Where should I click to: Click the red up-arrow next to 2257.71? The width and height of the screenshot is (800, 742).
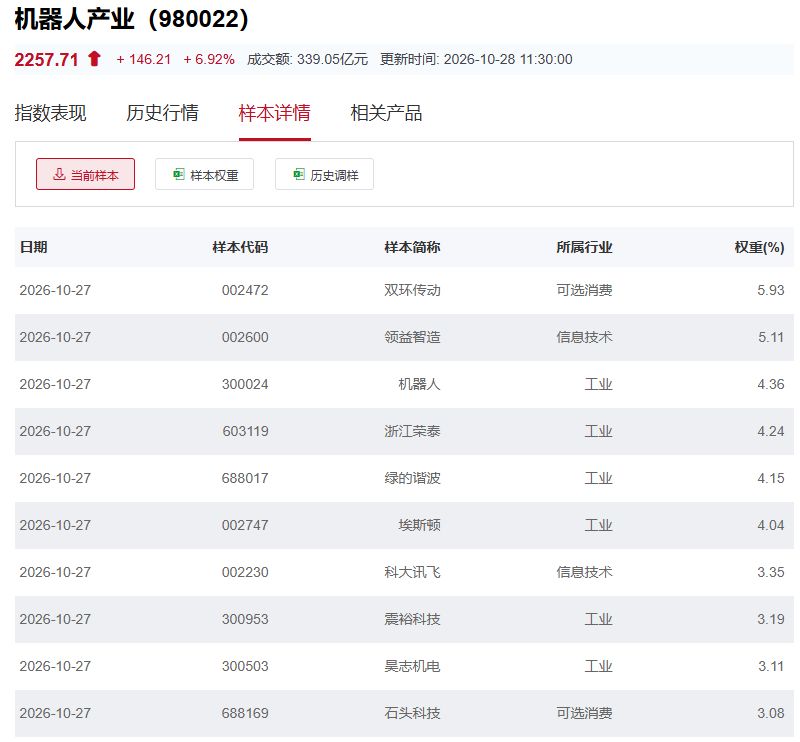(94, 59)
